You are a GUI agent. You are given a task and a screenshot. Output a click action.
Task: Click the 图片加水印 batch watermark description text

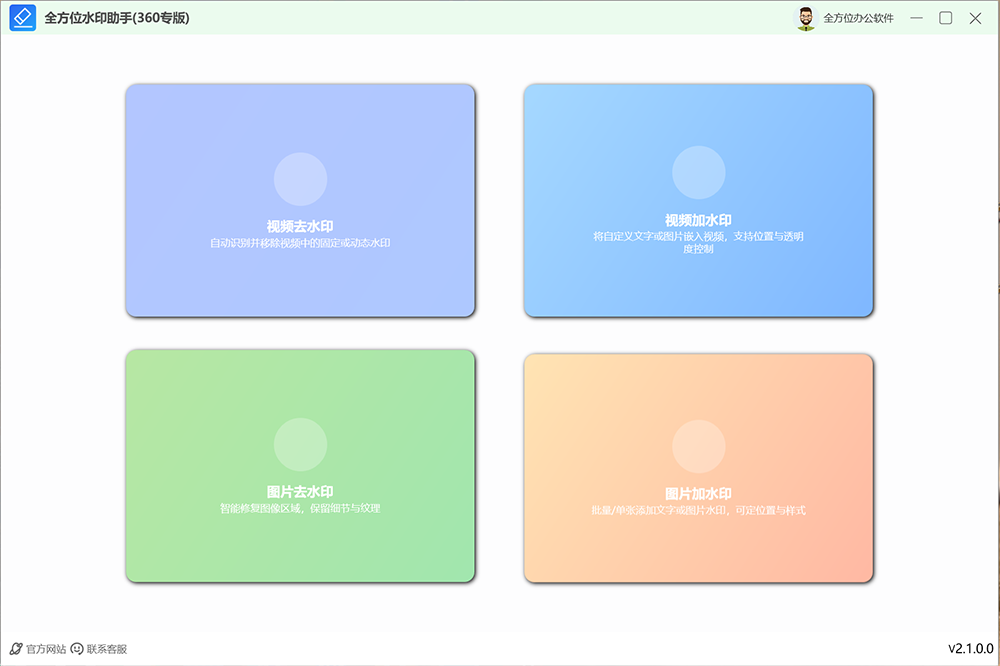point(698,510)
